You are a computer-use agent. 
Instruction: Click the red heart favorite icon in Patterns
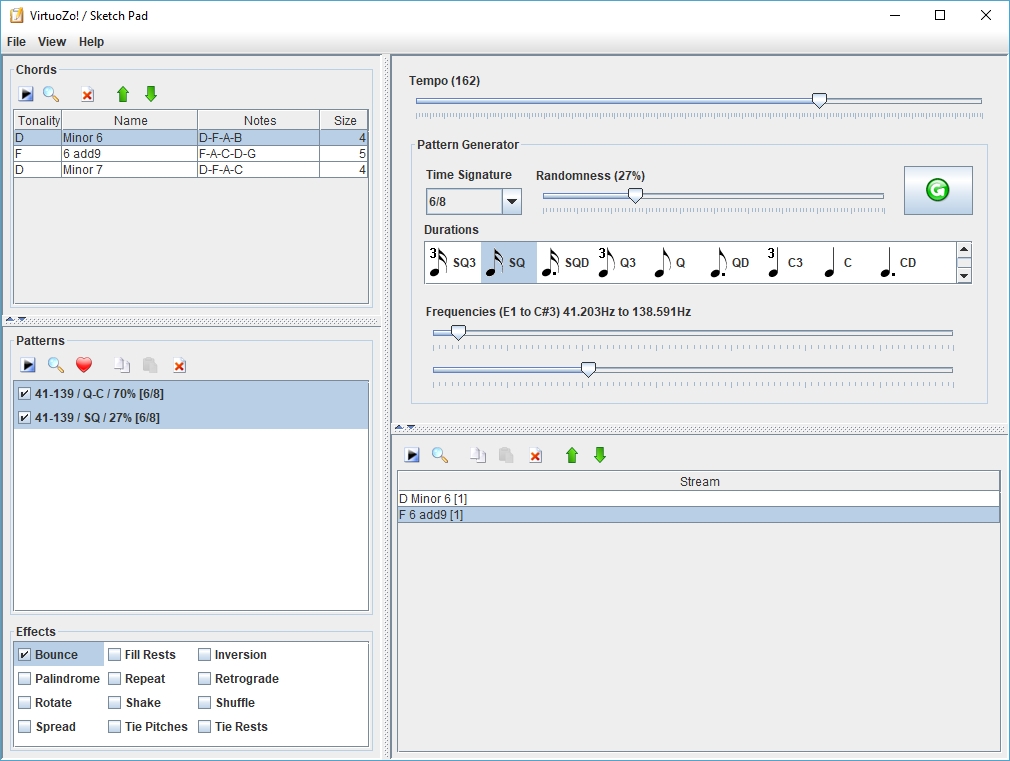[84, 365]
